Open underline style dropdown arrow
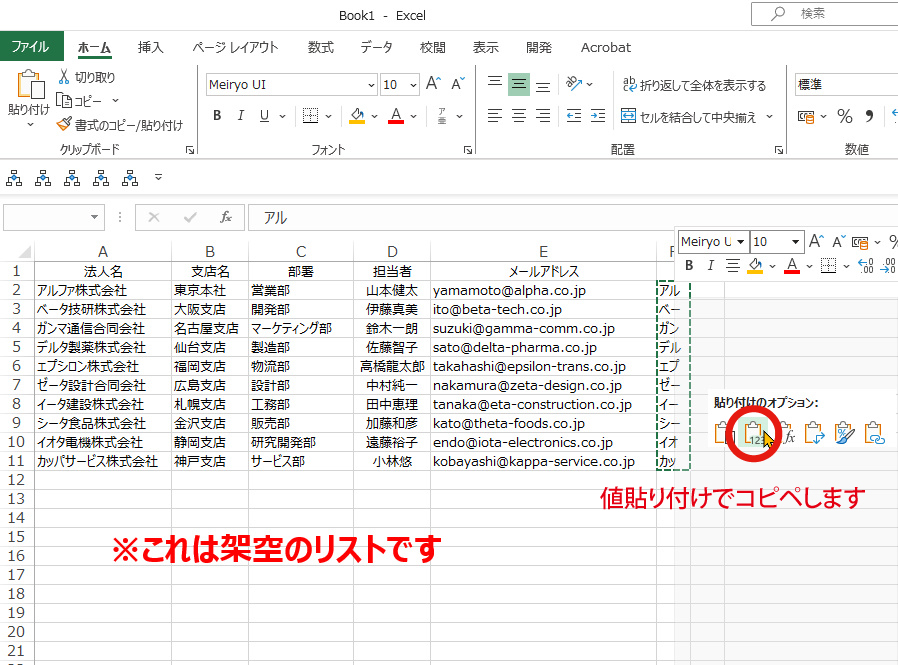The height and width of the screenshot is (665, 898). point(282,116)
